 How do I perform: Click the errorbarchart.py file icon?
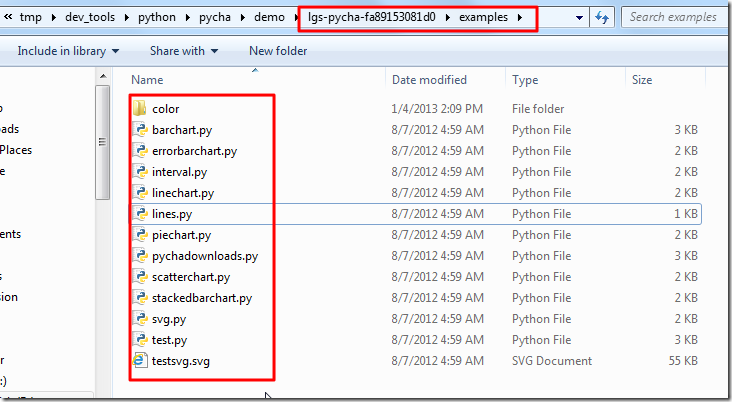(x=140, y=151)
